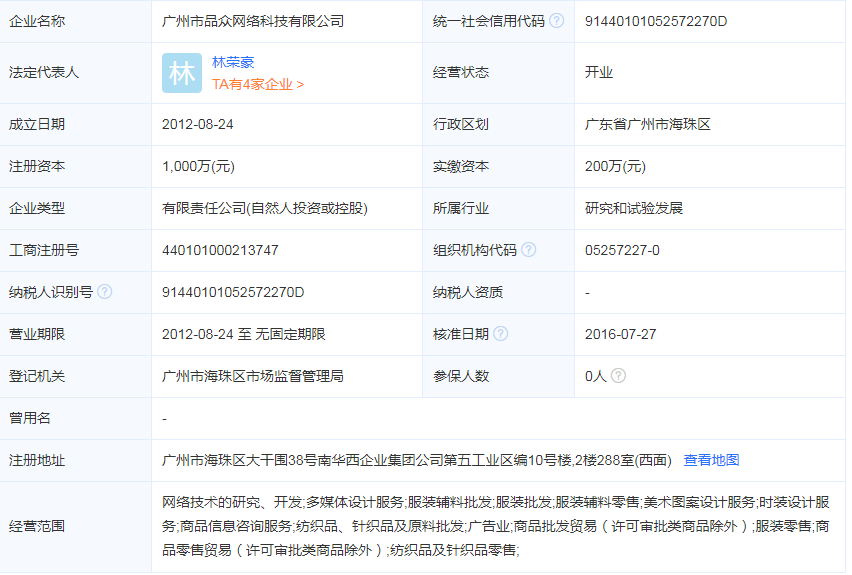Click taxpayer ID value in 纳税人识别号 row
The image size is (852, 575).
pyautogui.click(x=233, y=292)
